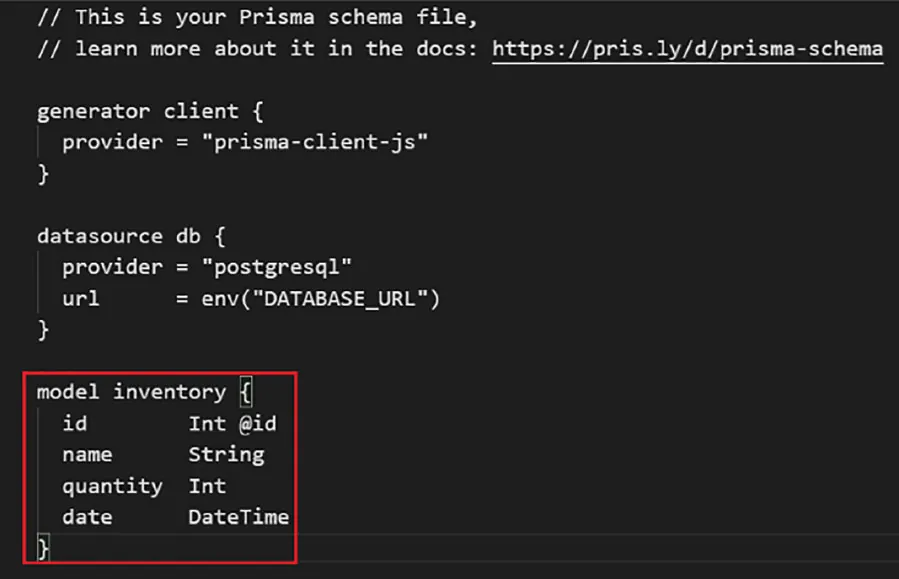Click the closing brace of inventory model

coord(43,547)
